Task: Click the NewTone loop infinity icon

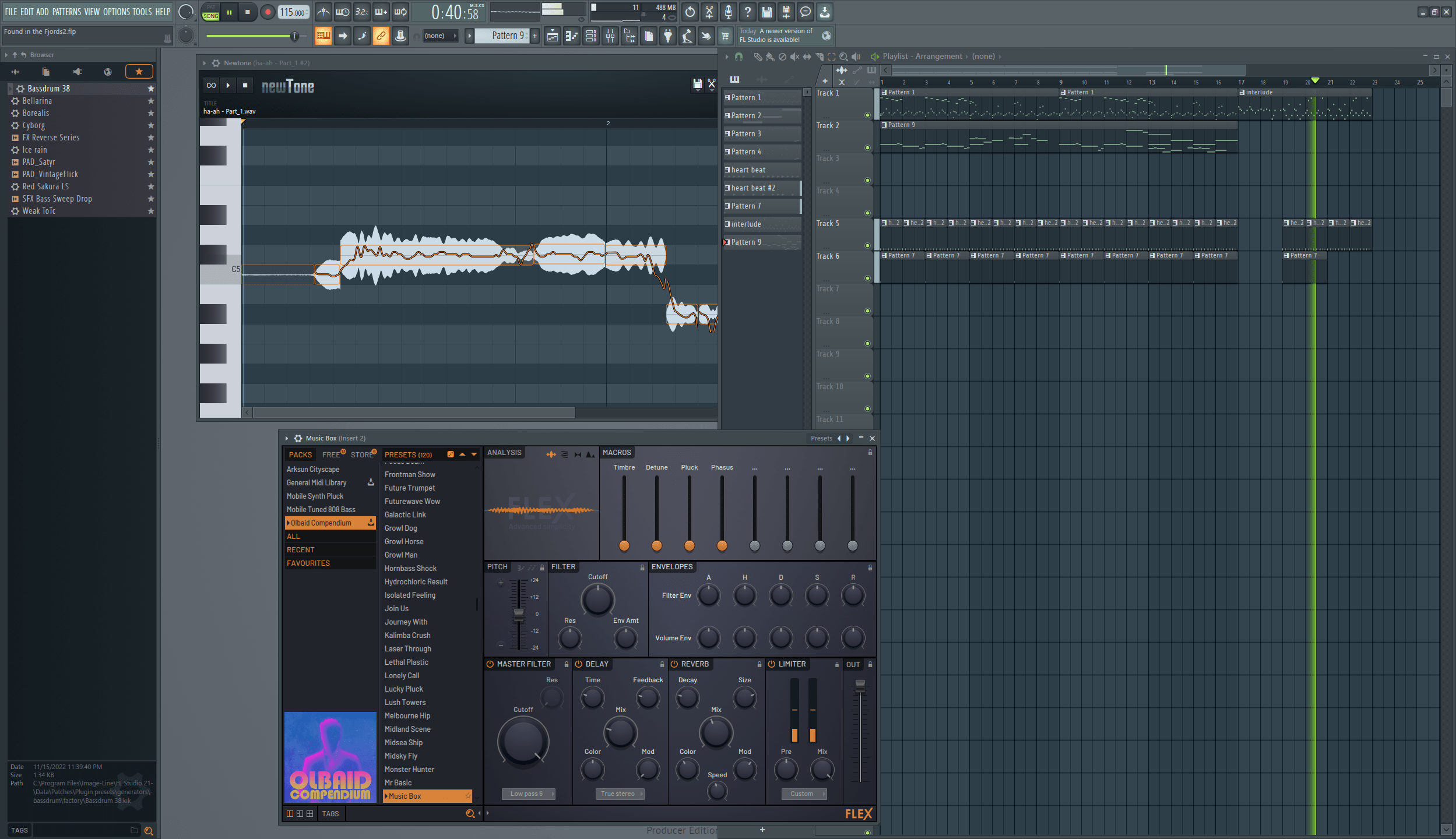Action: (x=211, y=85)
